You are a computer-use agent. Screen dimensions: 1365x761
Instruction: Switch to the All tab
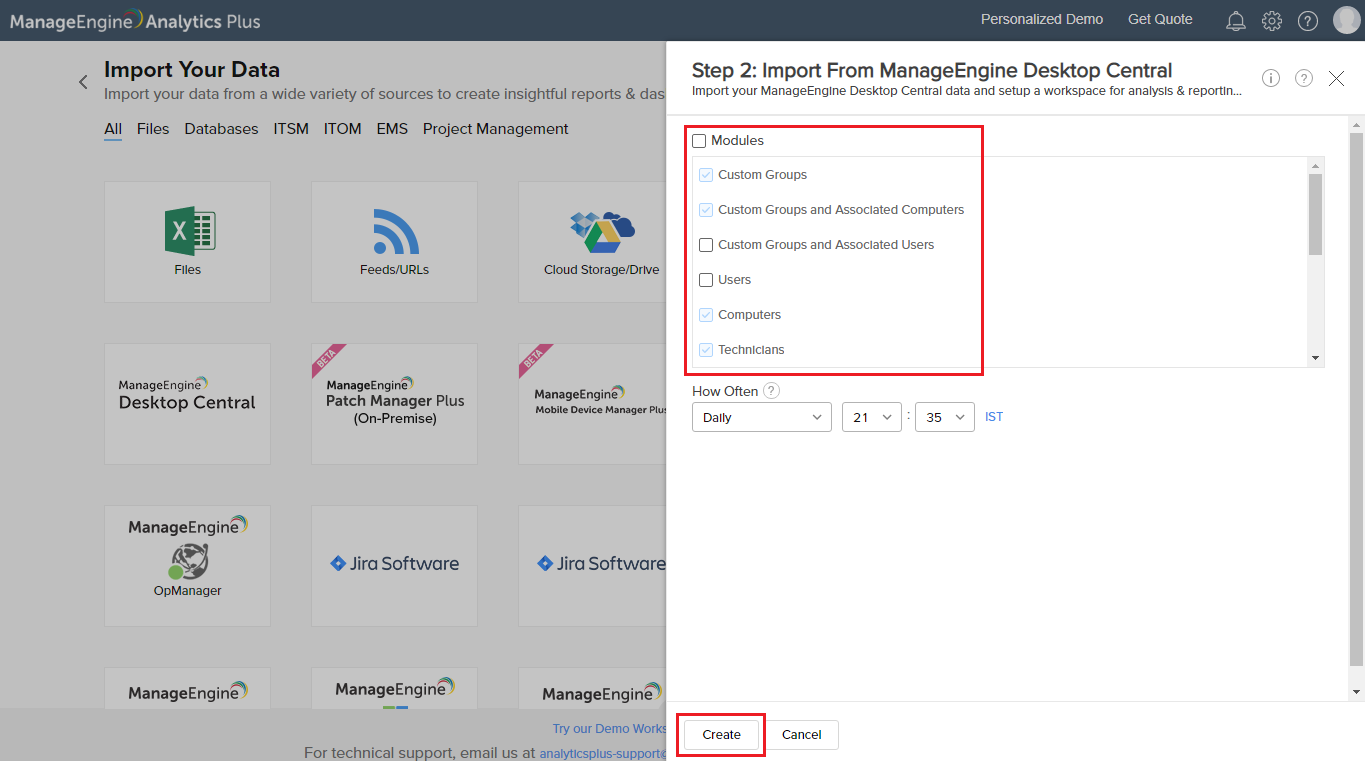113,129
